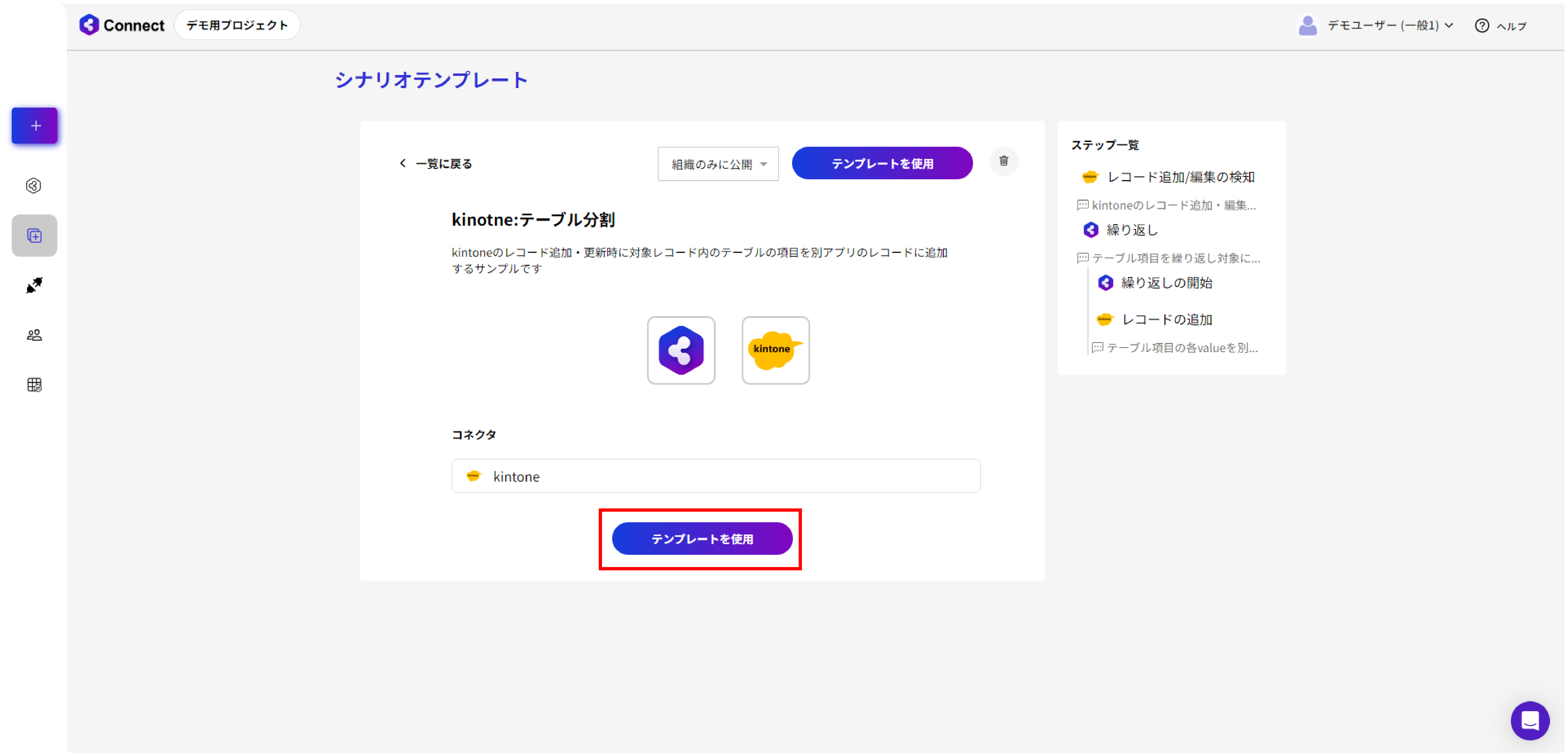Expand the デモユーザー (一般1) account menu

1390,26
